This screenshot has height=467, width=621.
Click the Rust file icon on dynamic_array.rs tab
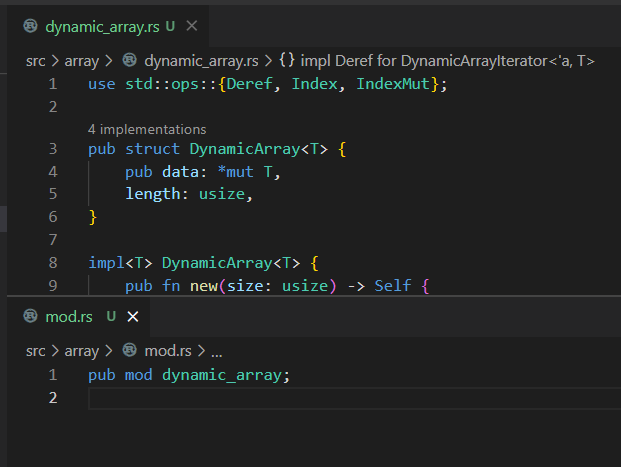click(30, 26)
